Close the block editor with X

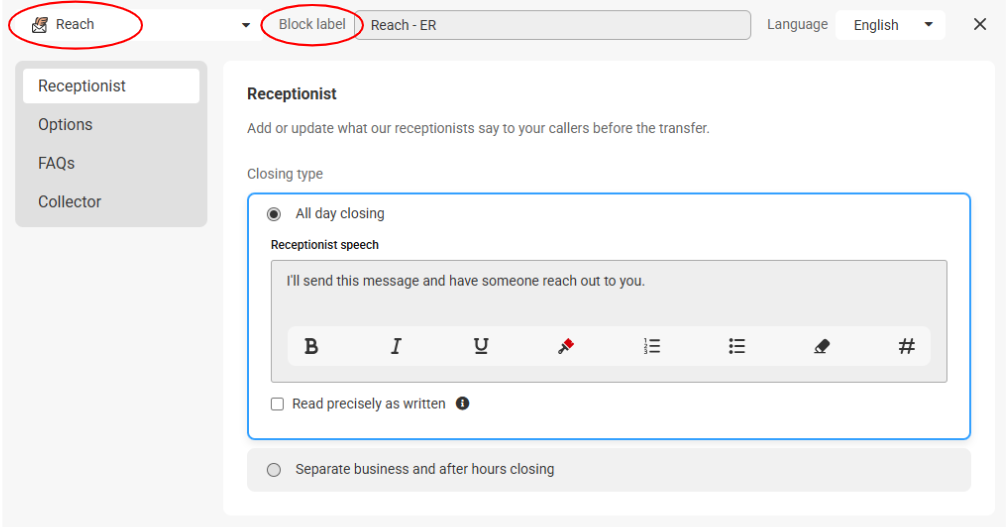tap(980, 24)
